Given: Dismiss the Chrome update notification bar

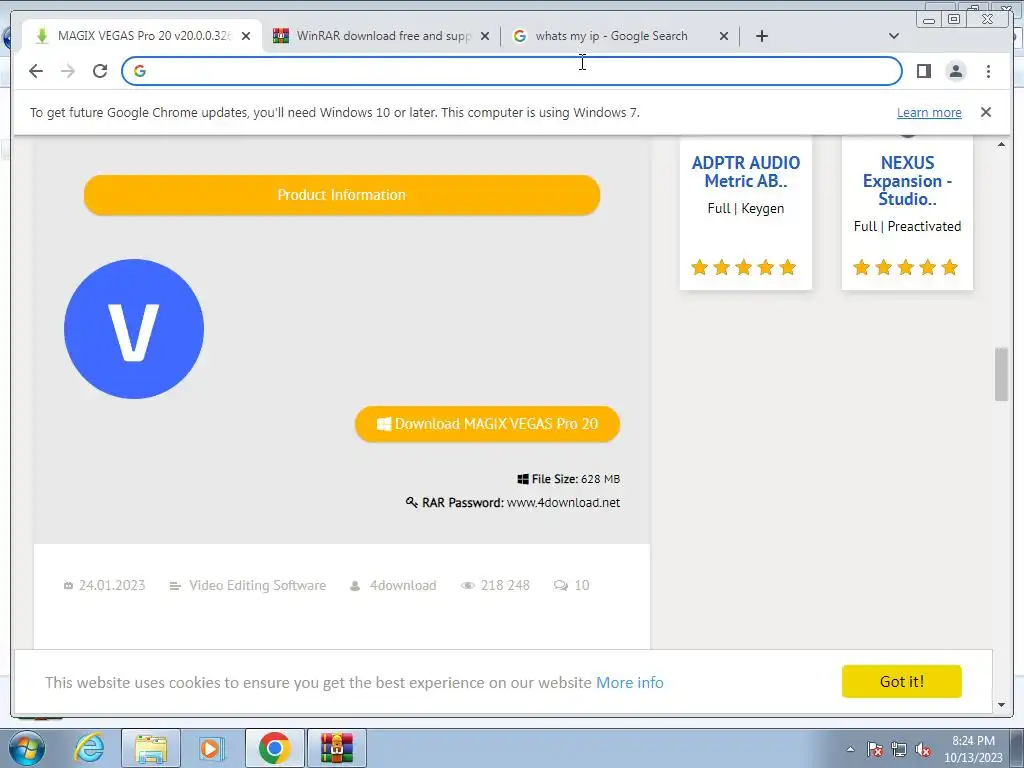Looking at the screenshot, I should [x=985, y=112].
